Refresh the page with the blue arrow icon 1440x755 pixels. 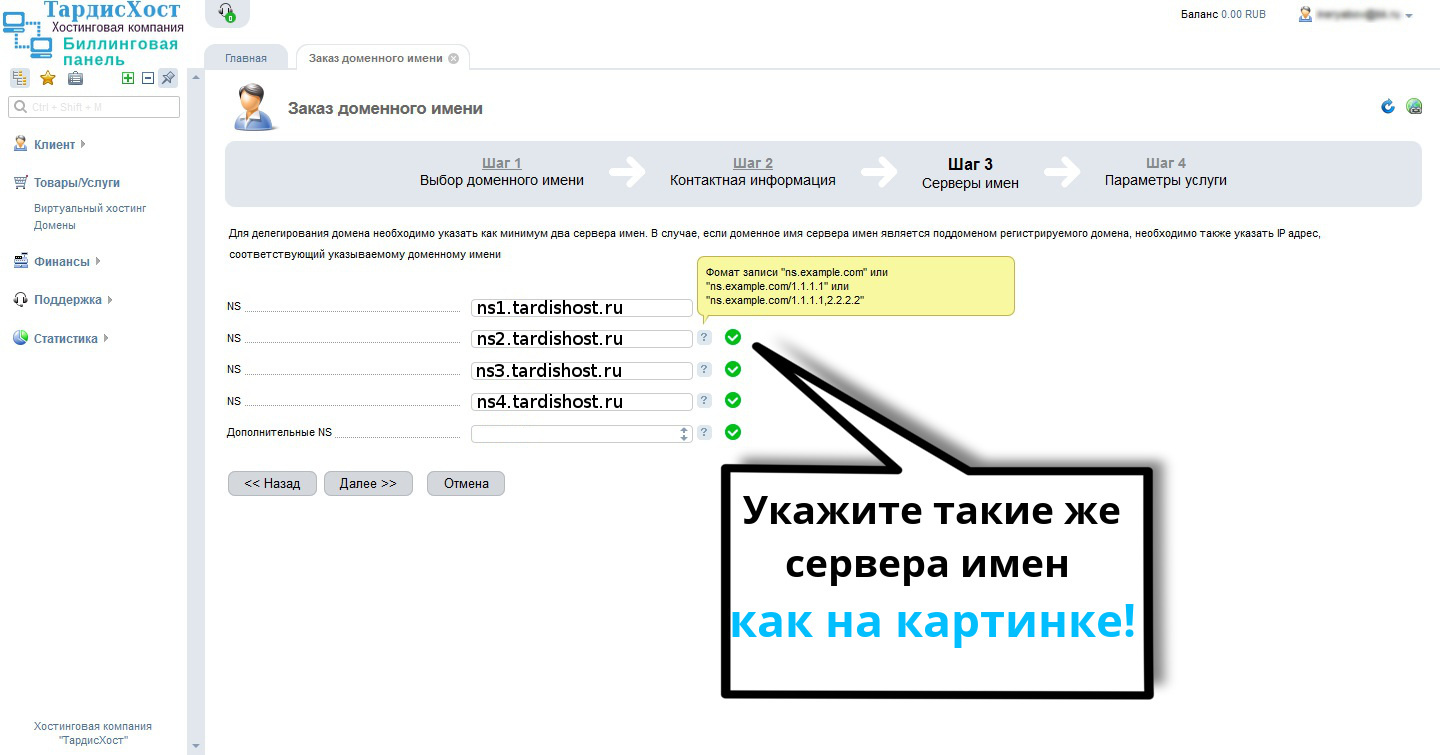coord(1388,106)
